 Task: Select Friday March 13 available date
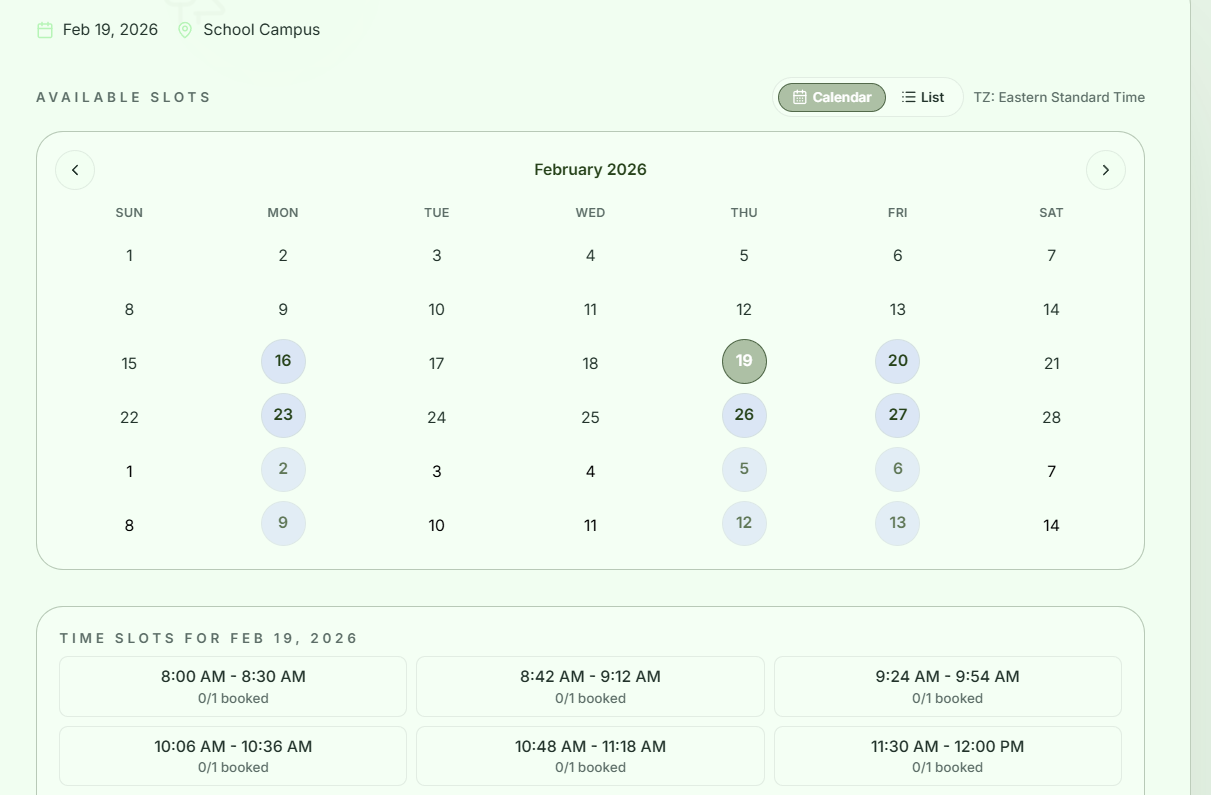tap(898, 523)
